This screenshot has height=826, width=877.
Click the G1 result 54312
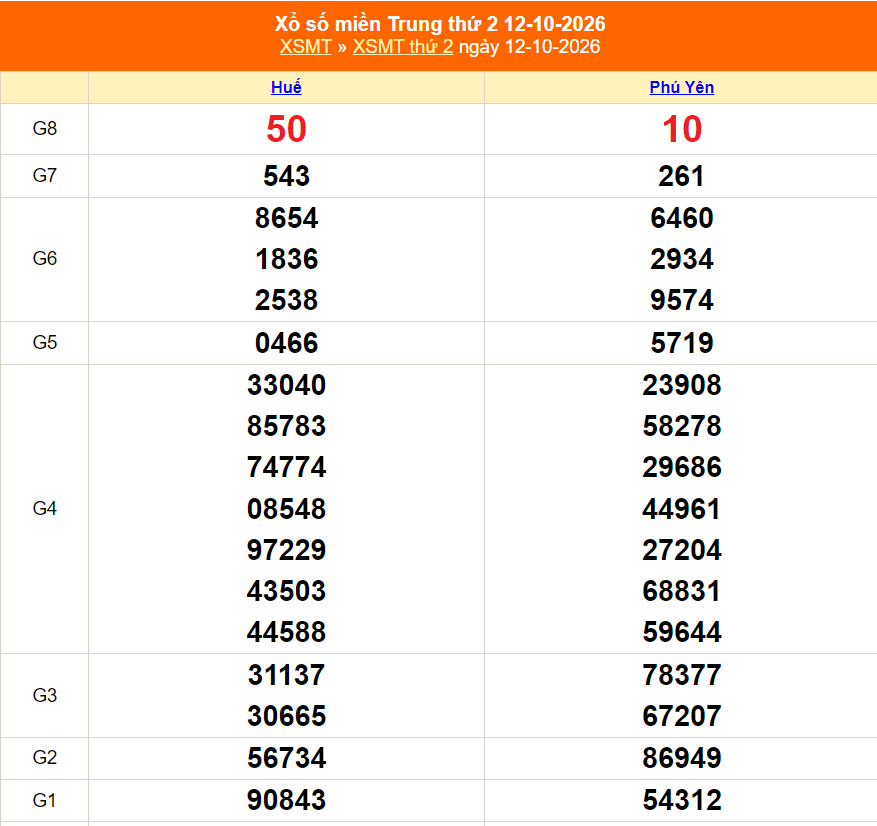pos(682,800)
